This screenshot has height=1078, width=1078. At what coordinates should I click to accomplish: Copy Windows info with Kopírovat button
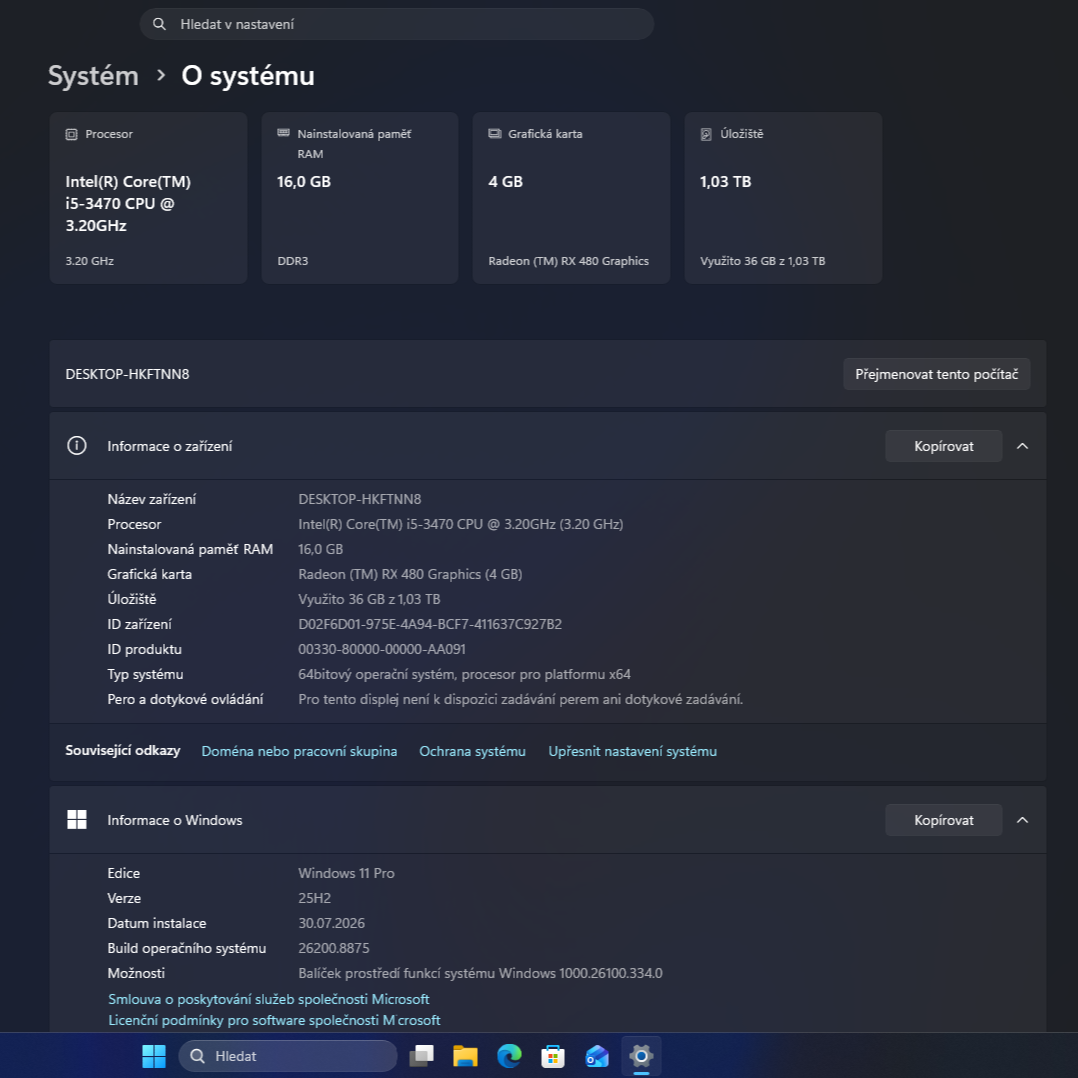click(x=943, y=820)
